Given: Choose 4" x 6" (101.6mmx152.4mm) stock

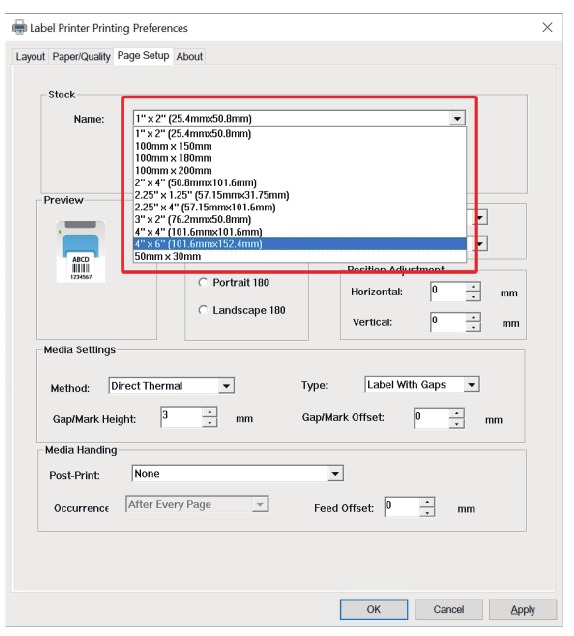Looking at the screenshot, I should (300, 244).
